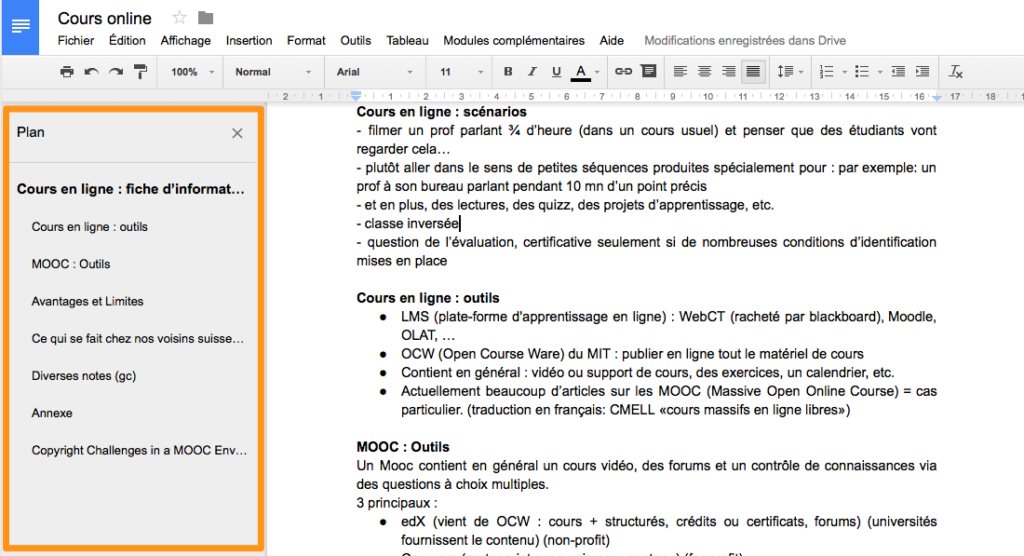Go to Cours en ligne : fiche d'informat… heading
The width and height of the screenshot is (1024, 556).
131,189
